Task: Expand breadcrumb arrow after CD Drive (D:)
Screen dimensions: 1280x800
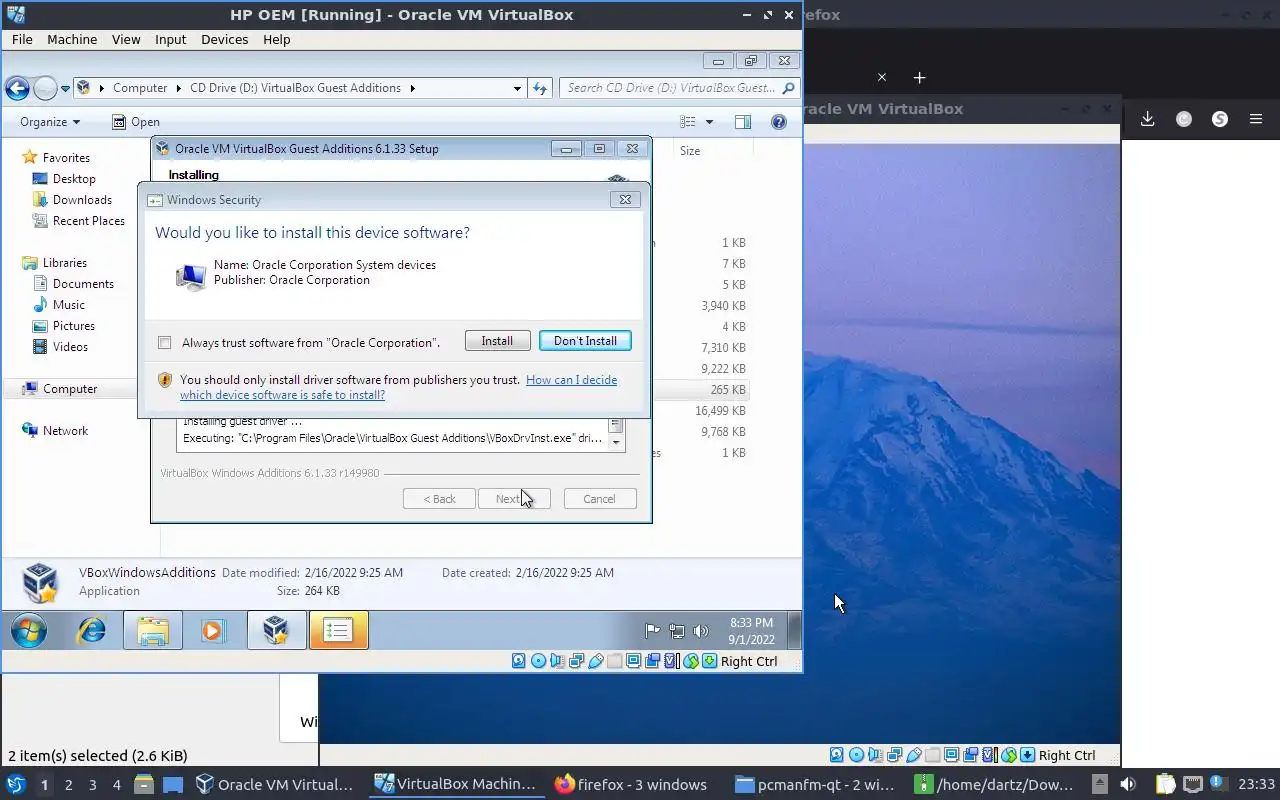Action: click(x=412, y=88)
